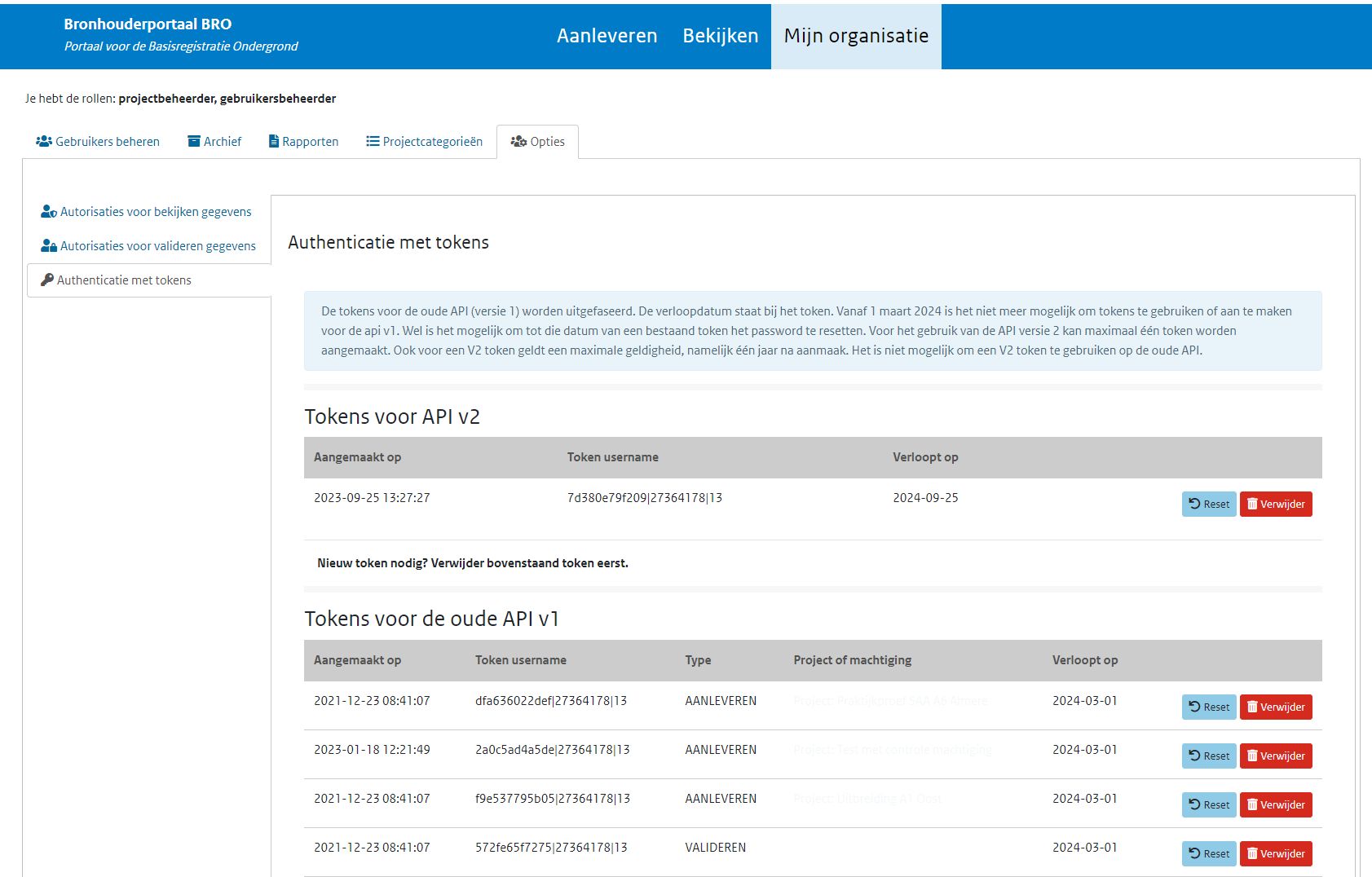Viewport: 1372px width, 877px height.
Task: Switch to the Rapporten tab
Action: point(310,142)
